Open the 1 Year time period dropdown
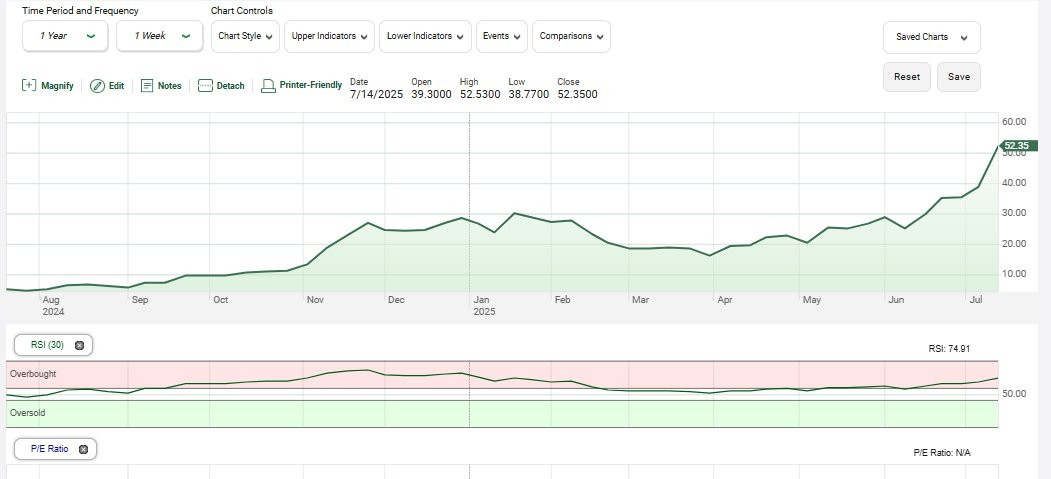The width and height of the screenshot is (1051, 479). 65,36
